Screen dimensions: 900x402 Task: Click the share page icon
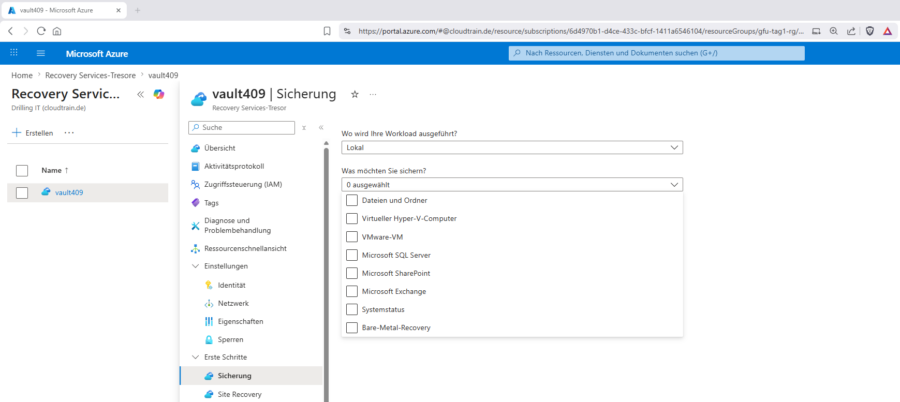tap(851, 31)
